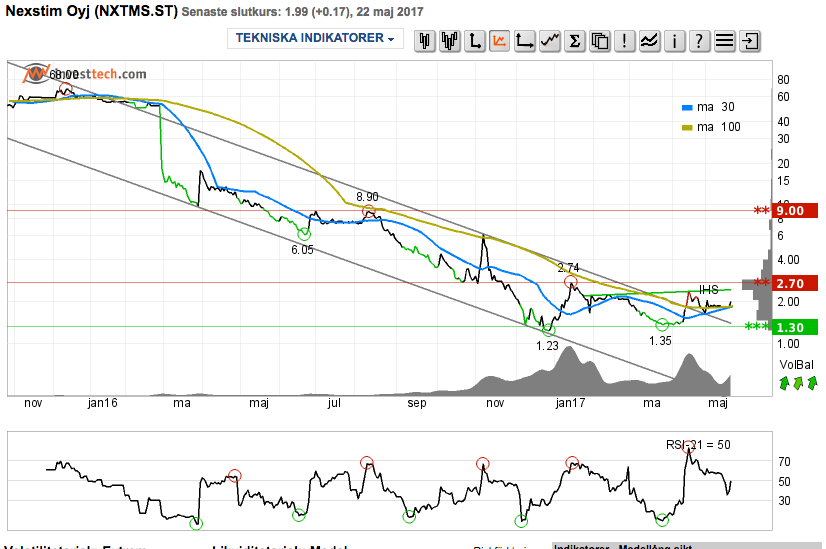Viewport: 826px width, 549px height.
Task: Click the investtech.com logo on chart
Action: click(x=85, y=74)
